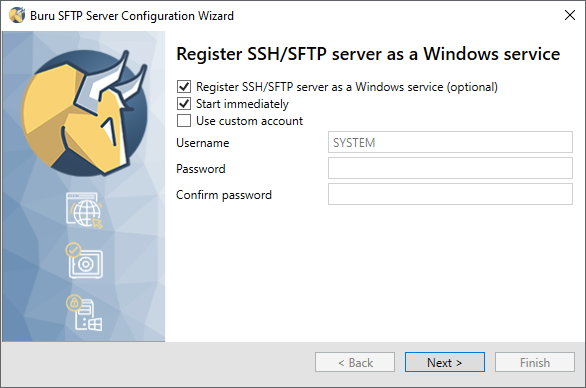
Task: Click the Username field showing SYSTEM
Action: (x=450, y=142)
